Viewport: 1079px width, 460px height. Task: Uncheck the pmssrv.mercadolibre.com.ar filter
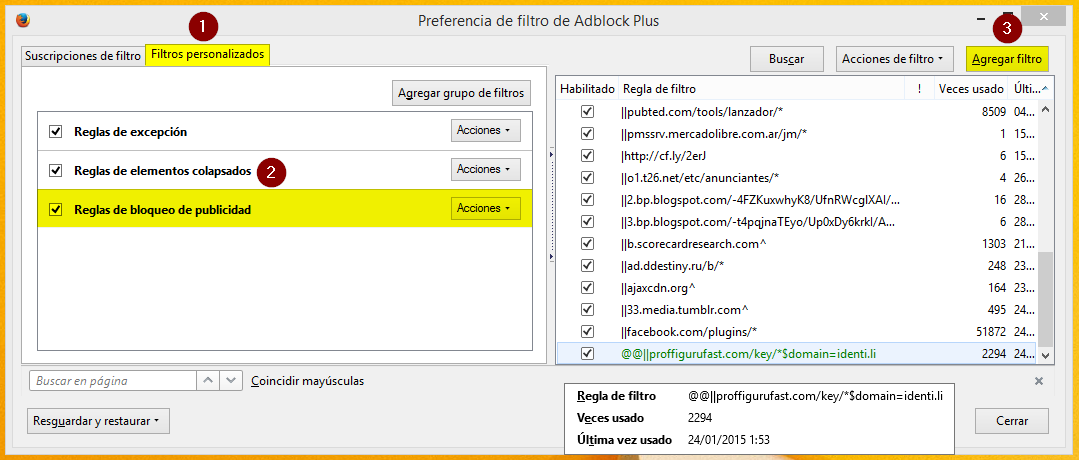587,134
